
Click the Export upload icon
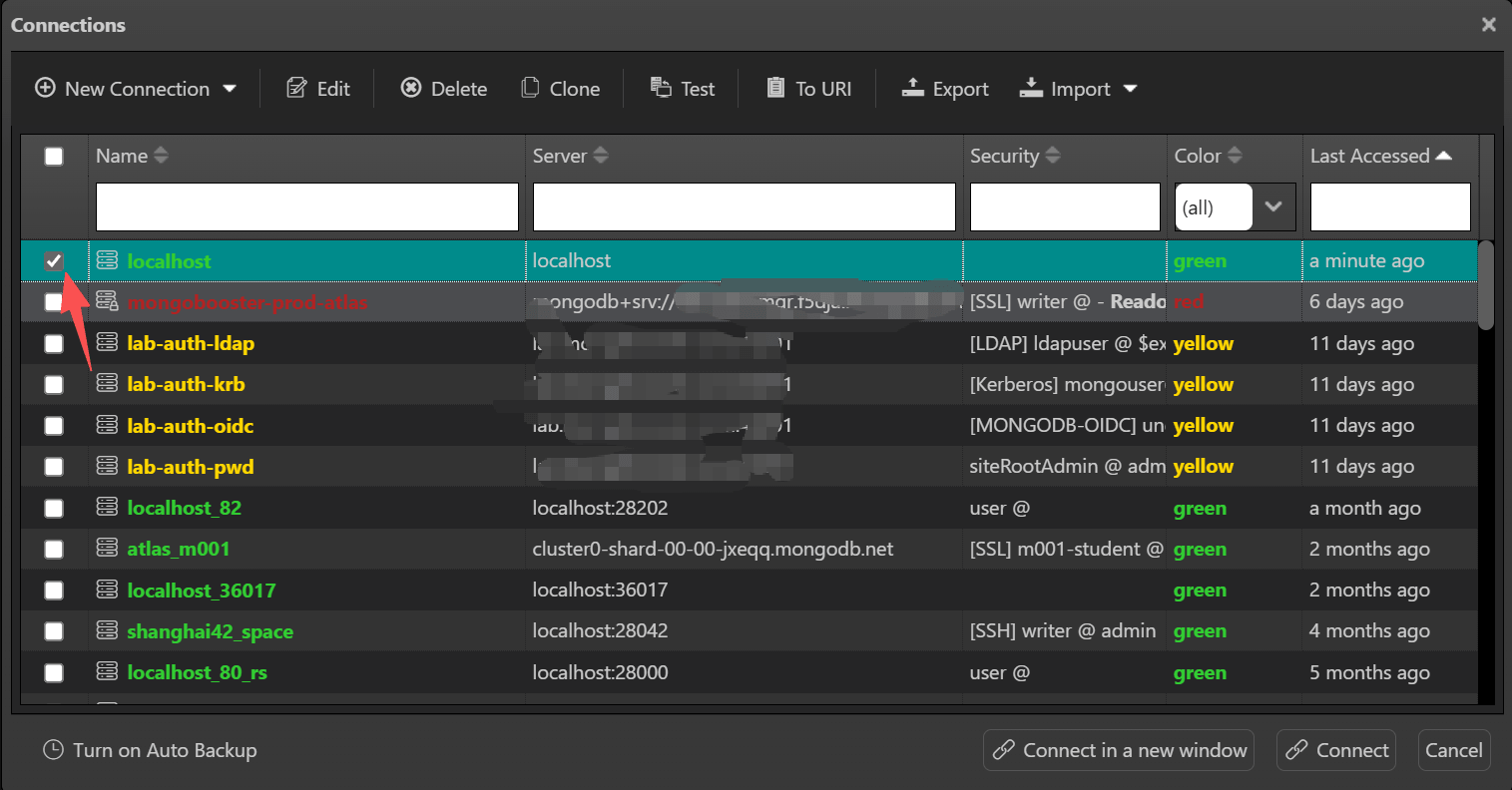click(912, 88)
